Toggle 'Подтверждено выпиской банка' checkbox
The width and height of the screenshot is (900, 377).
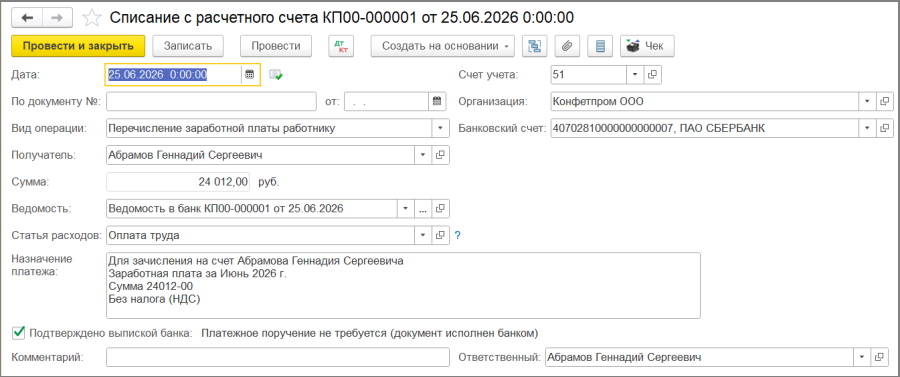click(x=19, y=332)
